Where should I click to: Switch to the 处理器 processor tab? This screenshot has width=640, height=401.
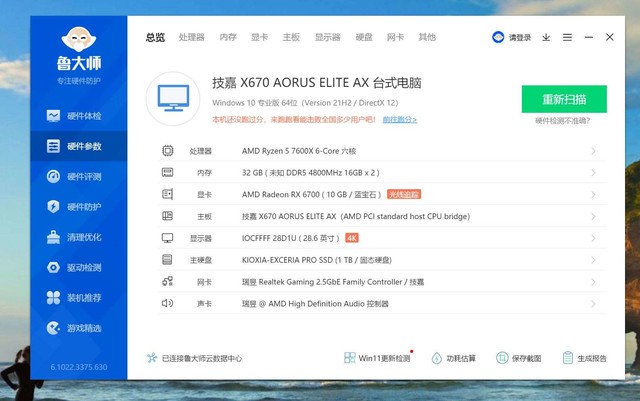[x=191, y=37]
